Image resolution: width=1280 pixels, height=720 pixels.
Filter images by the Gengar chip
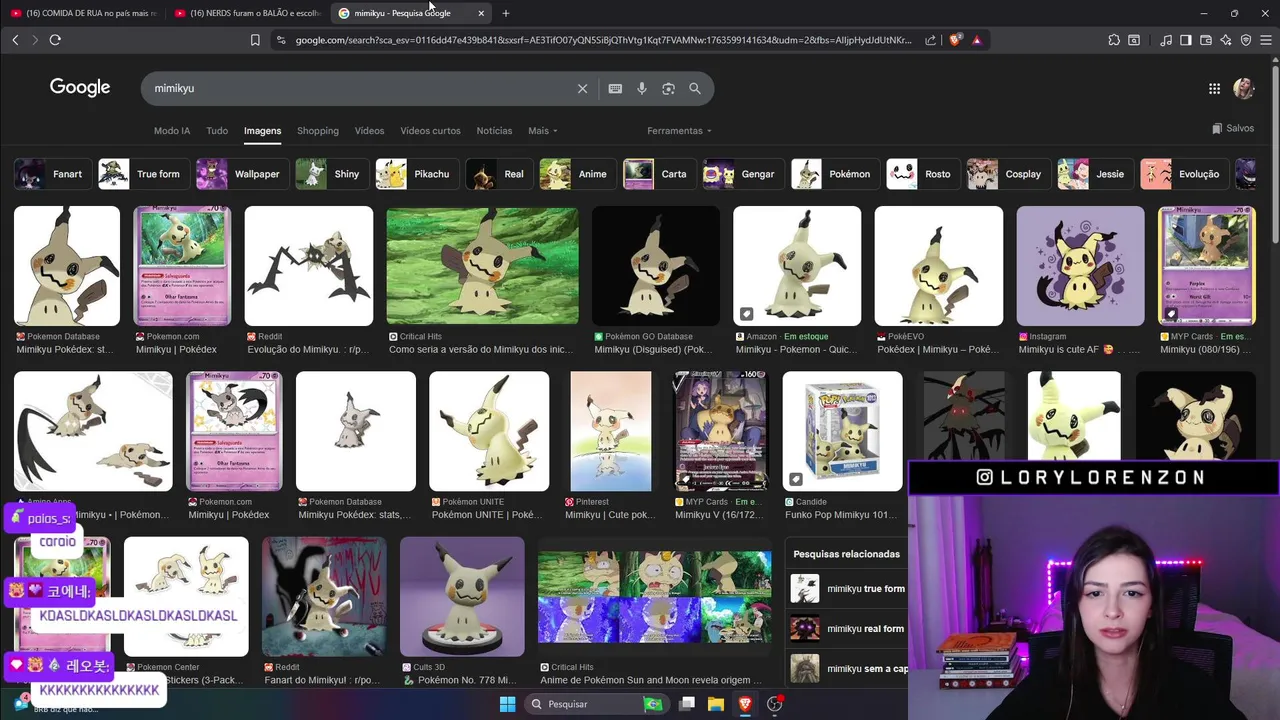(741, 174)
